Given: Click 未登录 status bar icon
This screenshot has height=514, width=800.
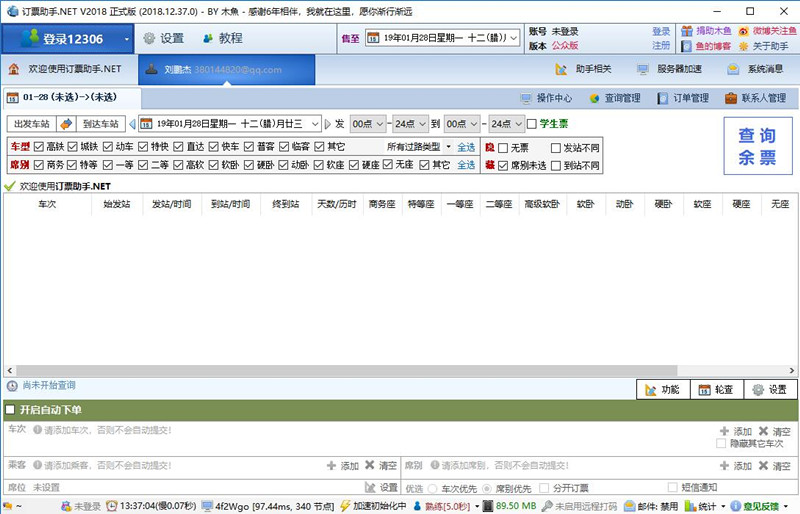Looking at the screenshot, I should click(x=66, y=506).
